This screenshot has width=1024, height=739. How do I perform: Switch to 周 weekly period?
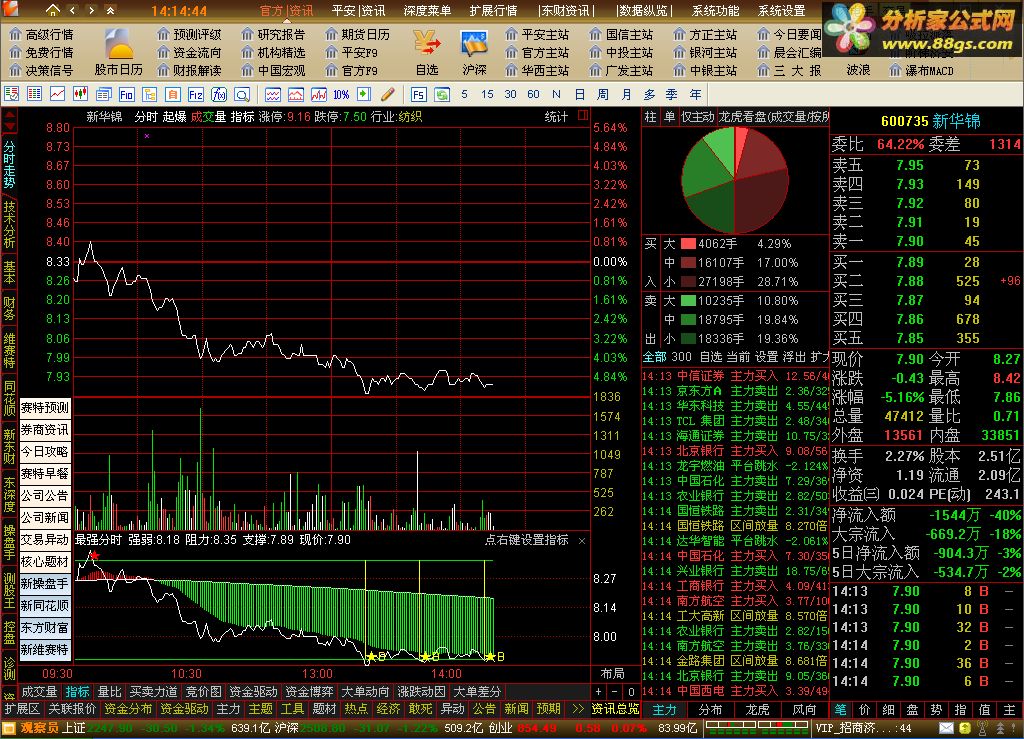(603, 94)
